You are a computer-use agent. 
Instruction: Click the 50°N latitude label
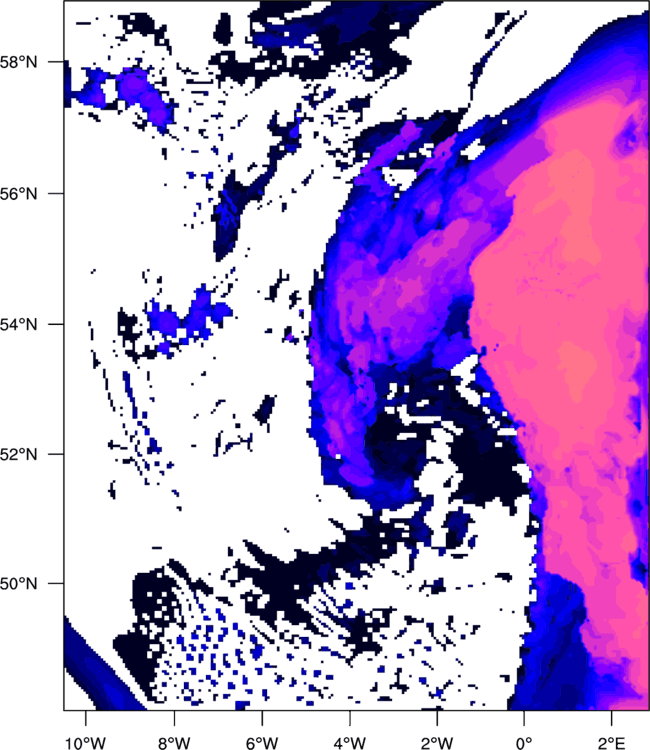pos(18,584)
